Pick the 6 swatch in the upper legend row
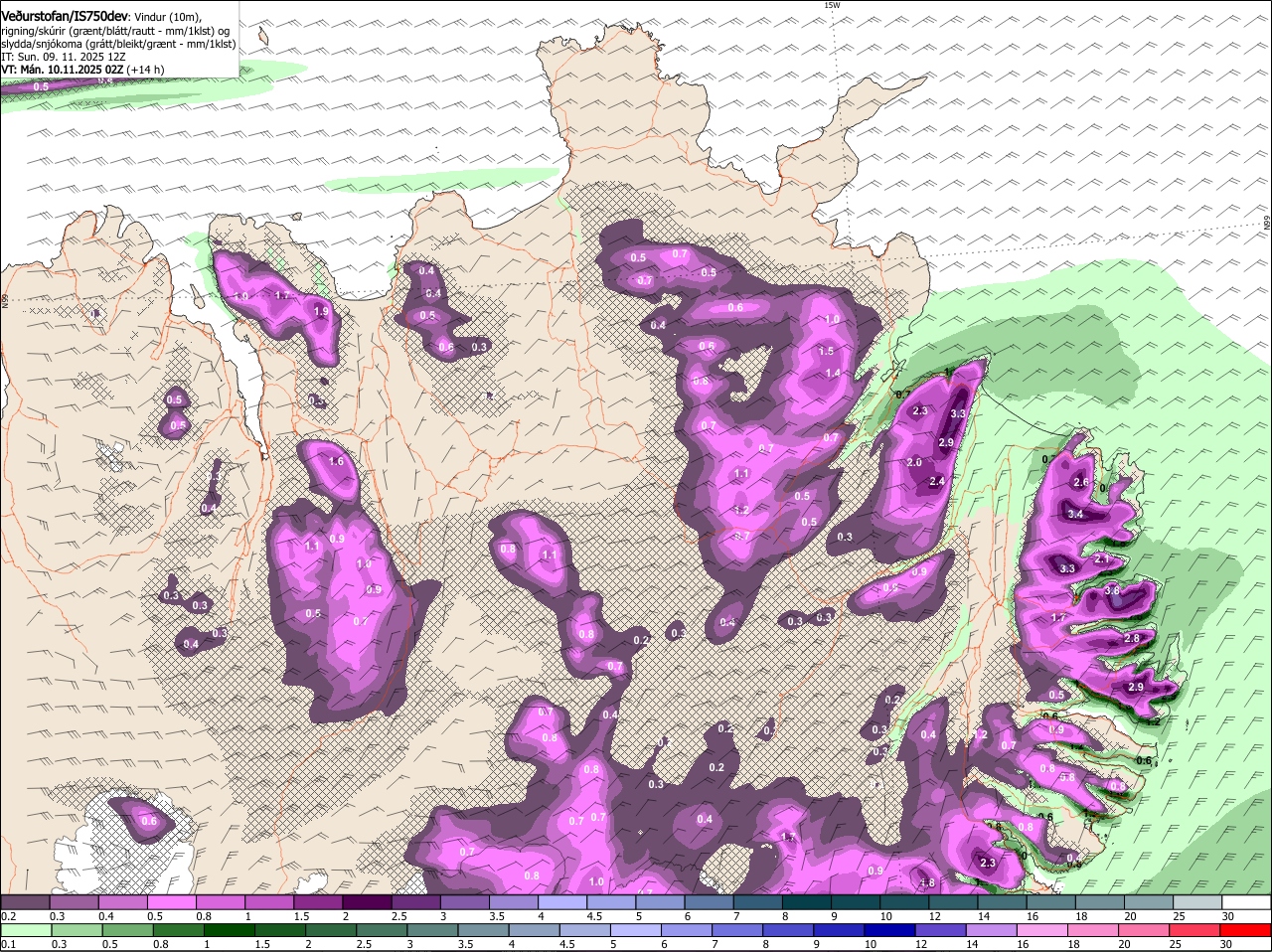 [x=709, y=902]
